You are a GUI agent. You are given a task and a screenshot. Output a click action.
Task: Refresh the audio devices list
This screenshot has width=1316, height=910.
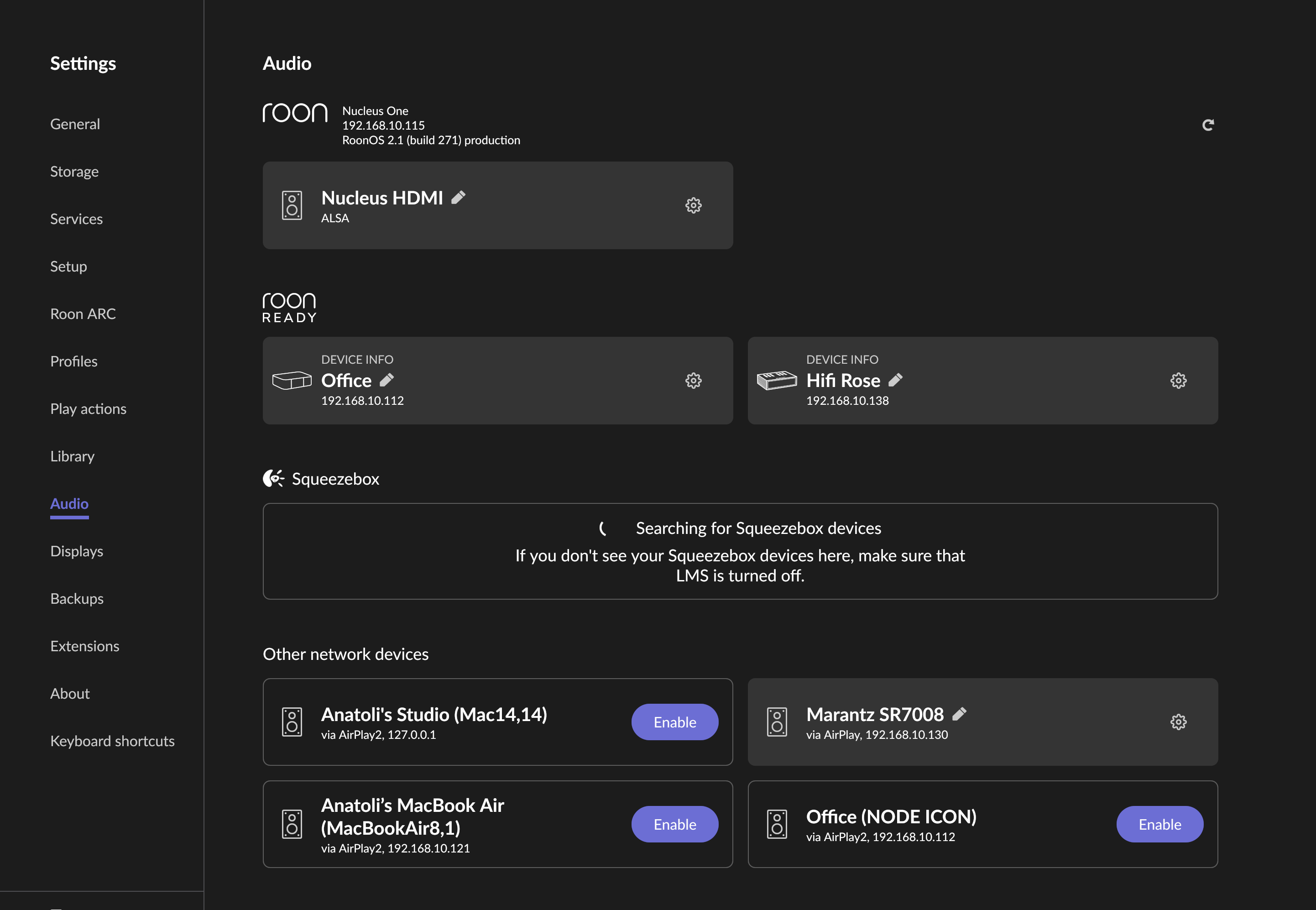pos(1208,125)
